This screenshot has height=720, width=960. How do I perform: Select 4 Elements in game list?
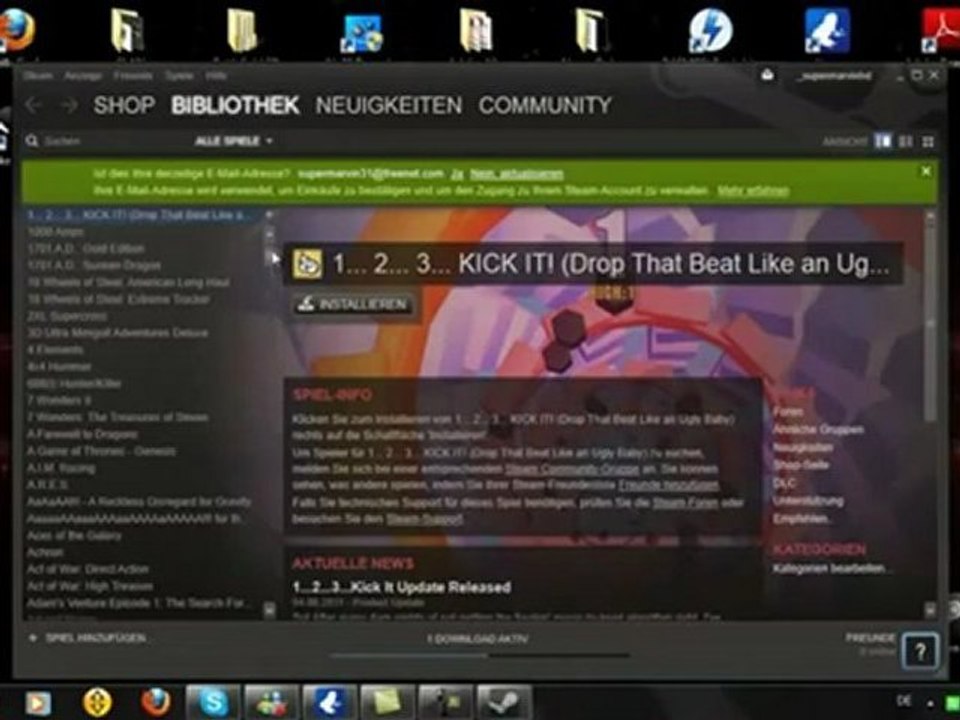click(x=55, y=350)
